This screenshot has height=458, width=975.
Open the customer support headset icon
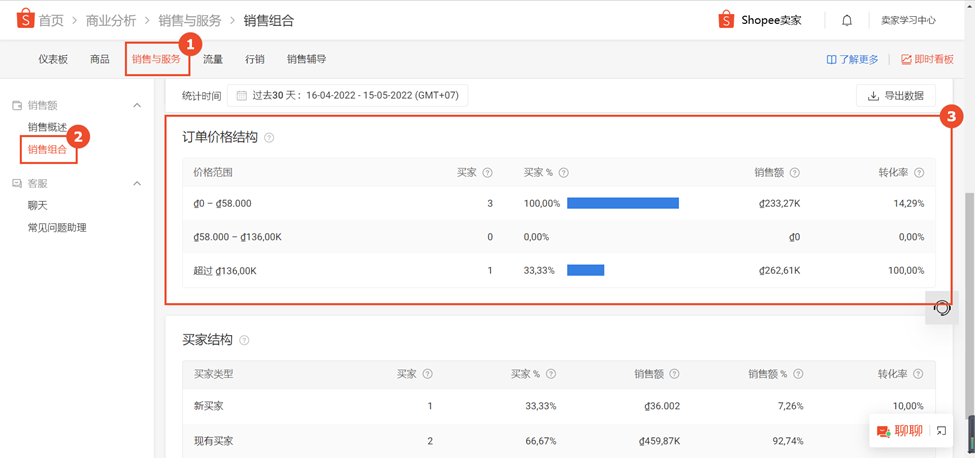(942, 308)
